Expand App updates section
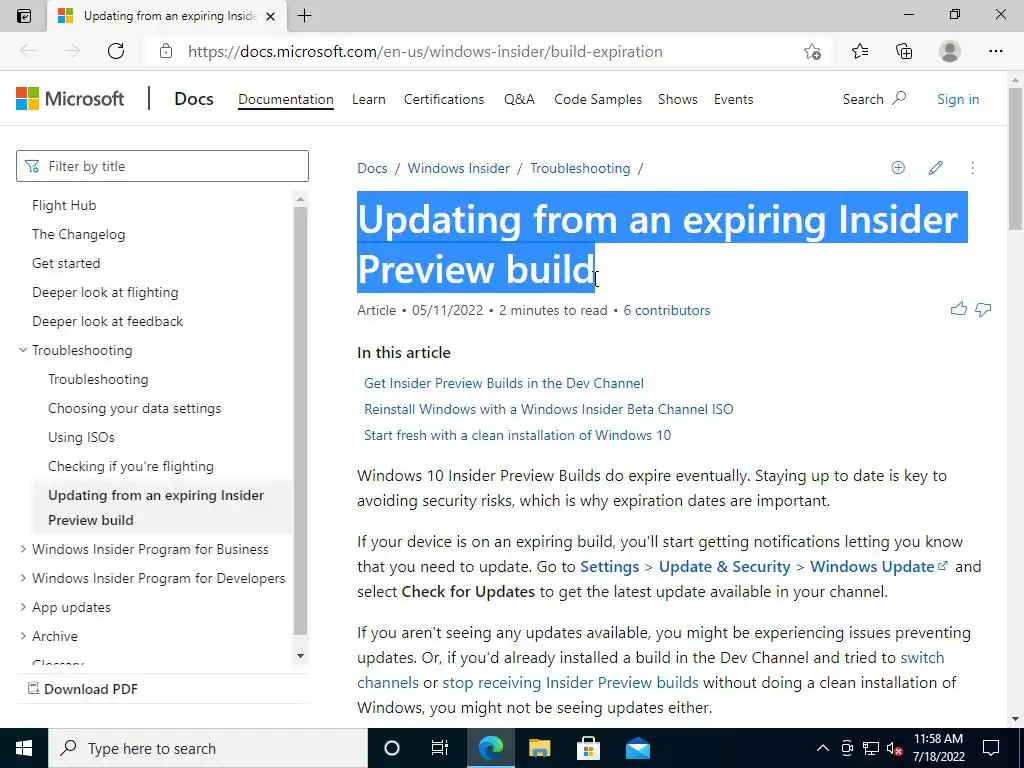Viewport: 1024px width, 768px height. click(23, 607)
